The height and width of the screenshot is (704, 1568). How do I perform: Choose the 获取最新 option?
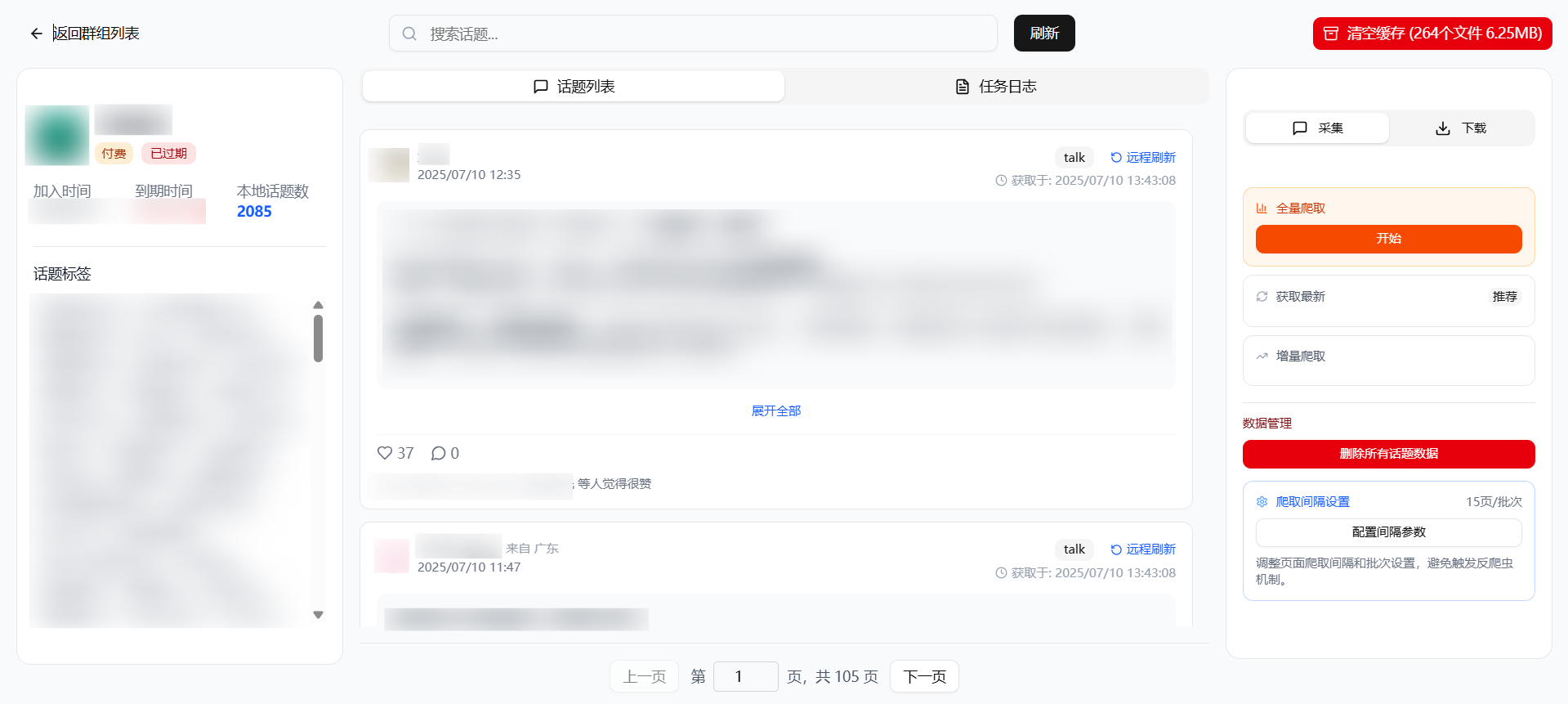click(x=1388, y=301)
